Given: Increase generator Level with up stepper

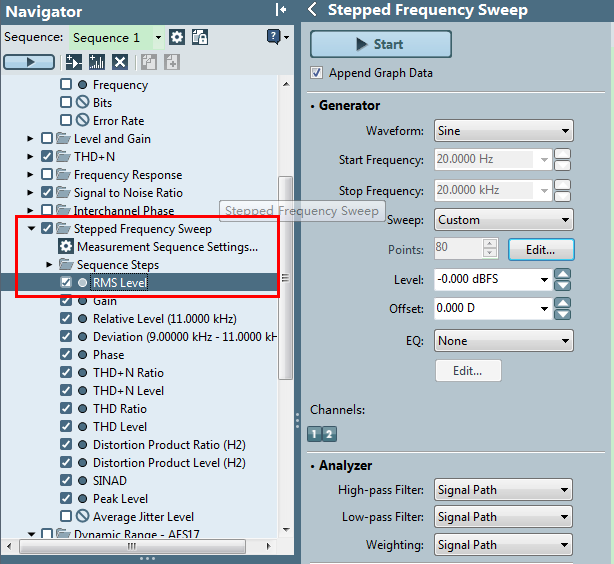Looking at the screenshot, I should coord(563,274).
